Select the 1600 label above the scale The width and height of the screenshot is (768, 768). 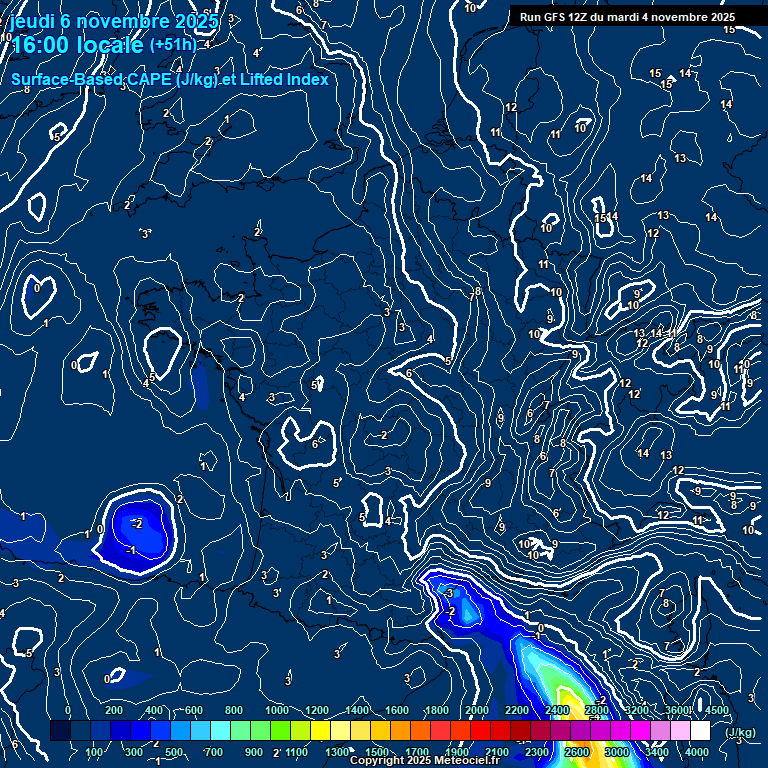tap(397, 710)
